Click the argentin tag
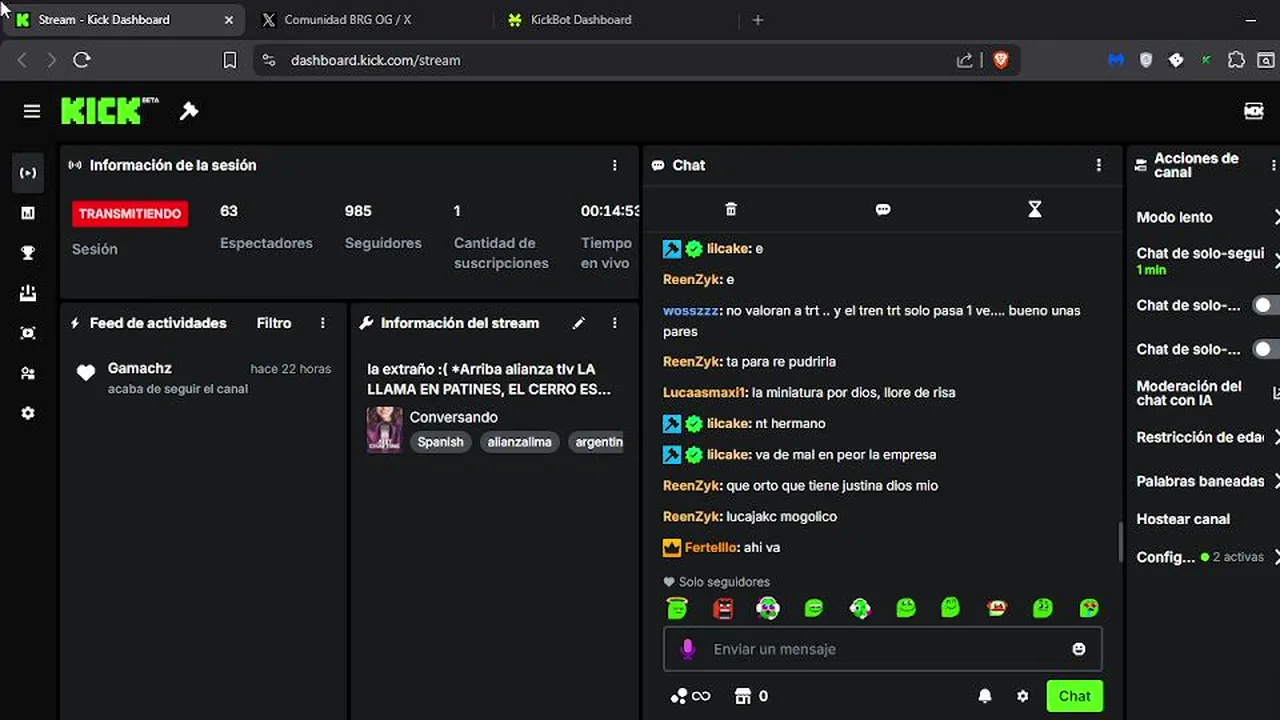This screenshot has height=720, width=1280. [x=599, y=442]
